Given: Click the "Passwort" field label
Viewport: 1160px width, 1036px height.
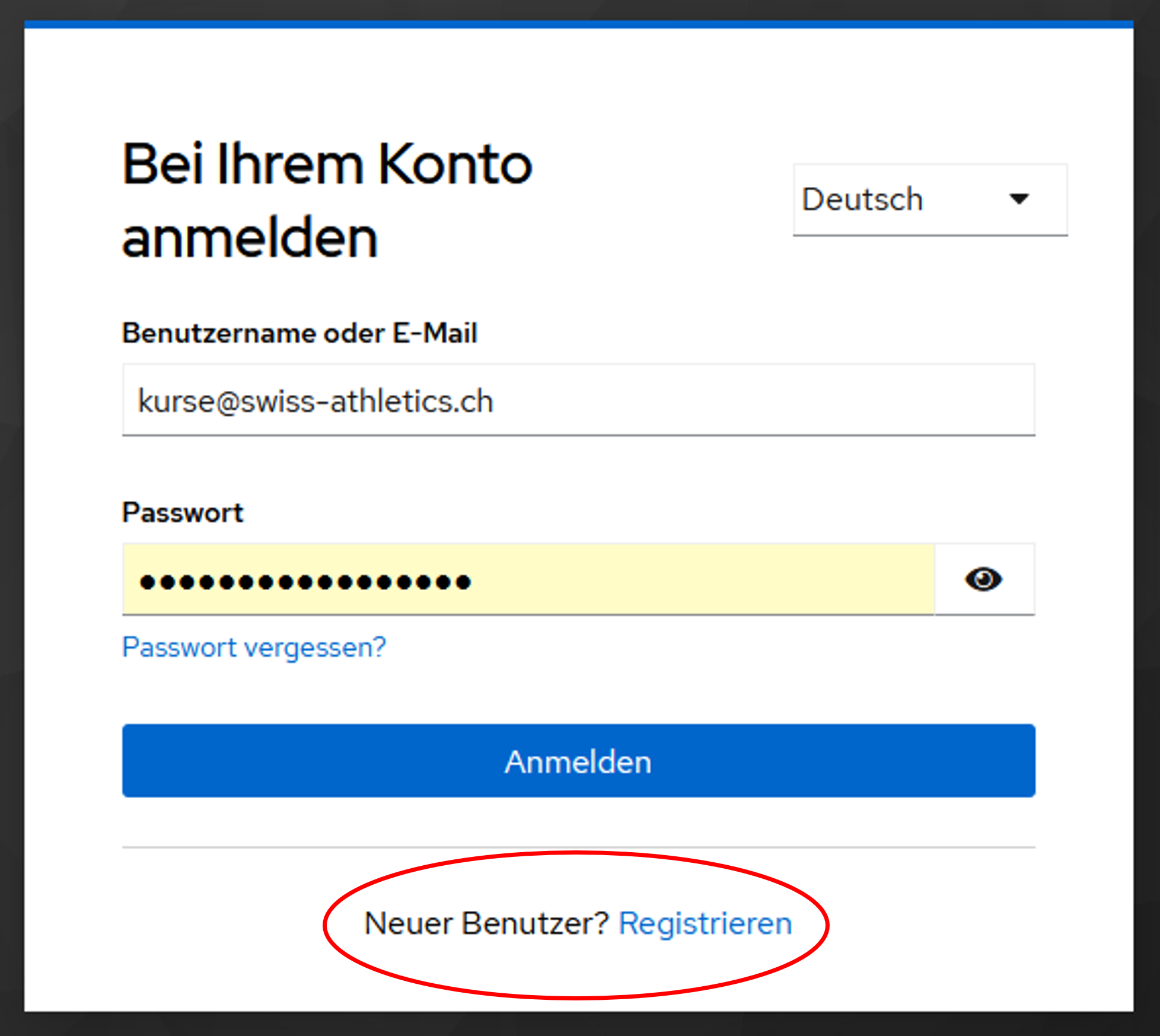Looking at the screenshot, I should (x=183, y=512).
